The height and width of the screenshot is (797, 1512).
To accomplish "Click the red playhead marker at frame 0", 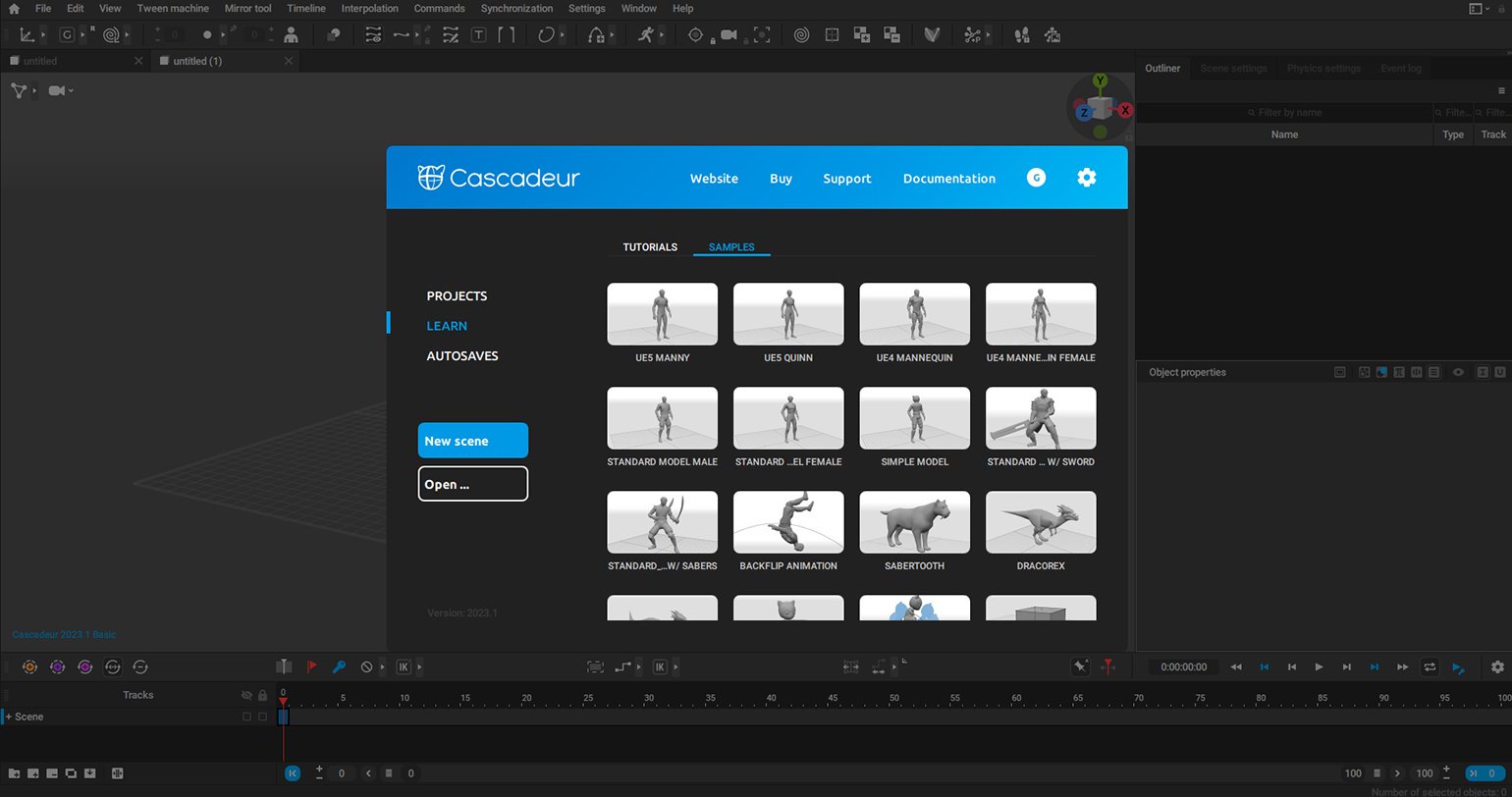I will point(283,700).
